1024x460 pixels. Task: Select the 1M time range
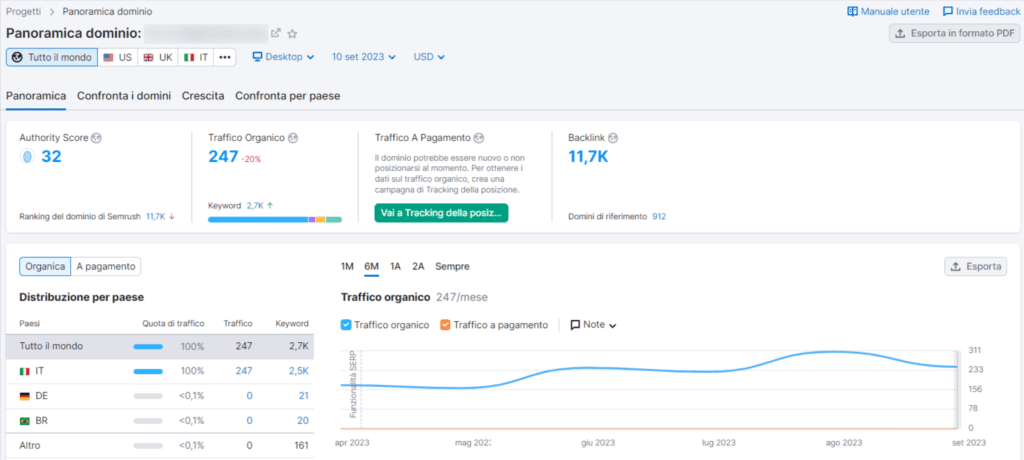[x=347, y=267]
